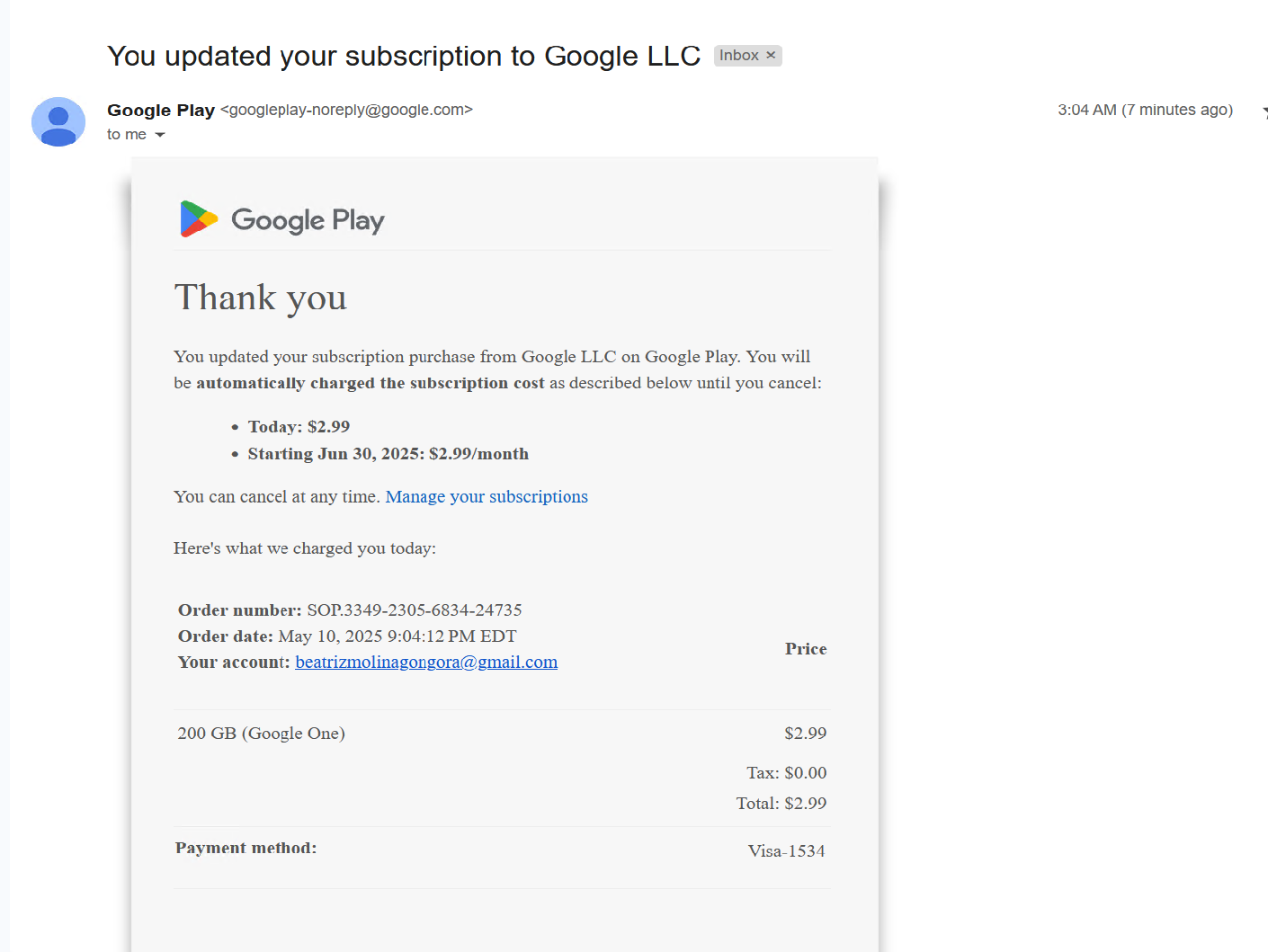Click the Inbox label tag

[x=738, y=56]
